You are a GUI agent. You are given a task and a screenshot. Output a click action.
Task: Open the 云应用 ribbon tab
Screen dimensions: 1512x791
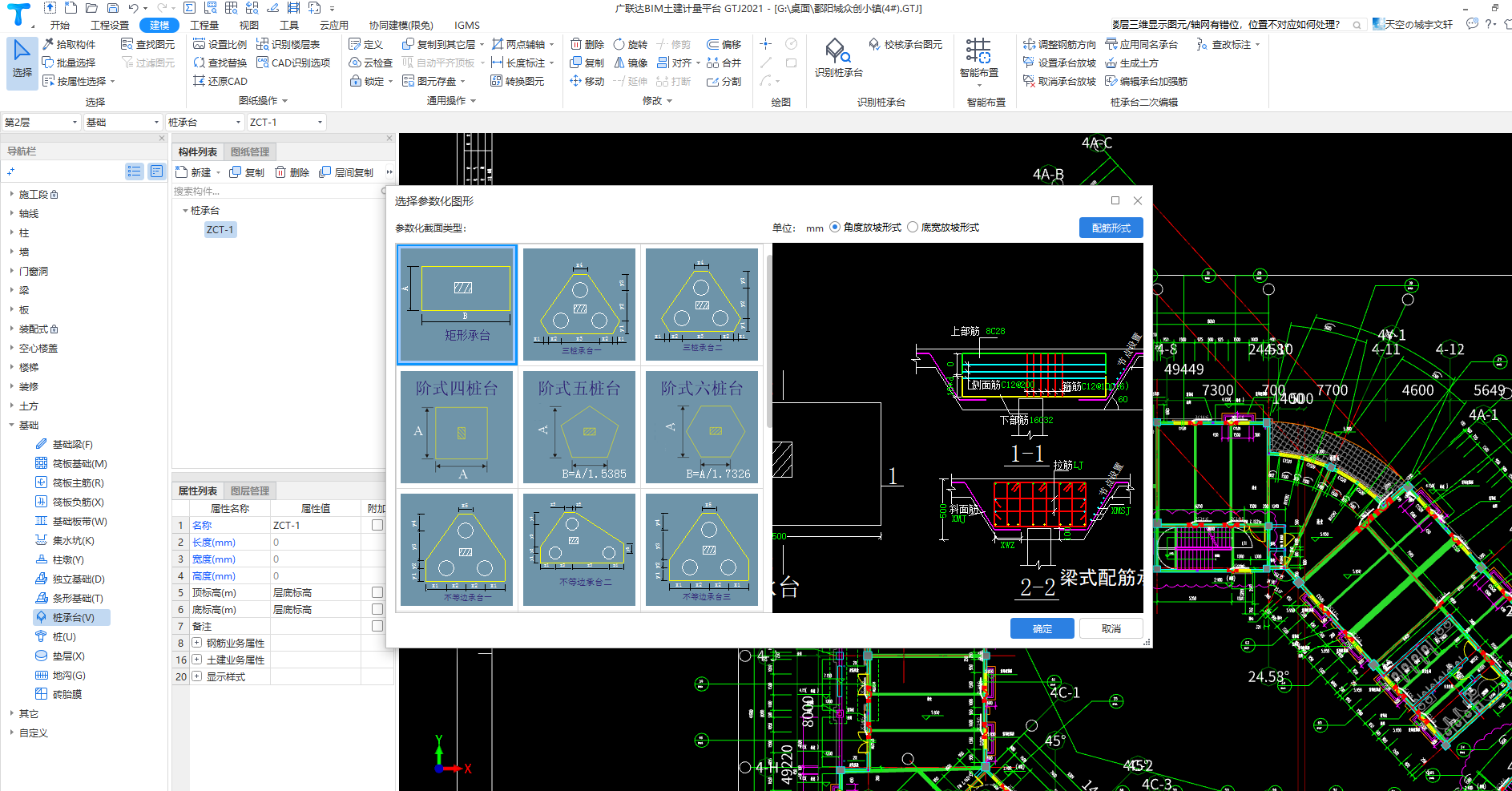(334, 25)
